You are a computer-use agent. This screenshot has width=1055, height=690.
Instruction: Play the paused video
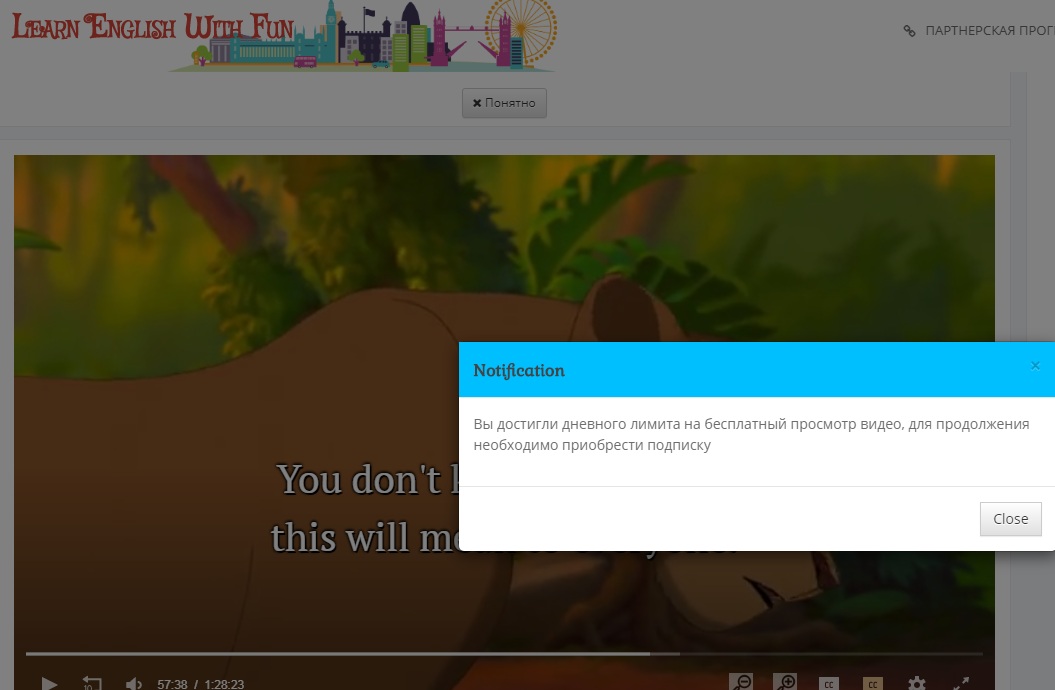pyautogui.click(x=49, y=684)
